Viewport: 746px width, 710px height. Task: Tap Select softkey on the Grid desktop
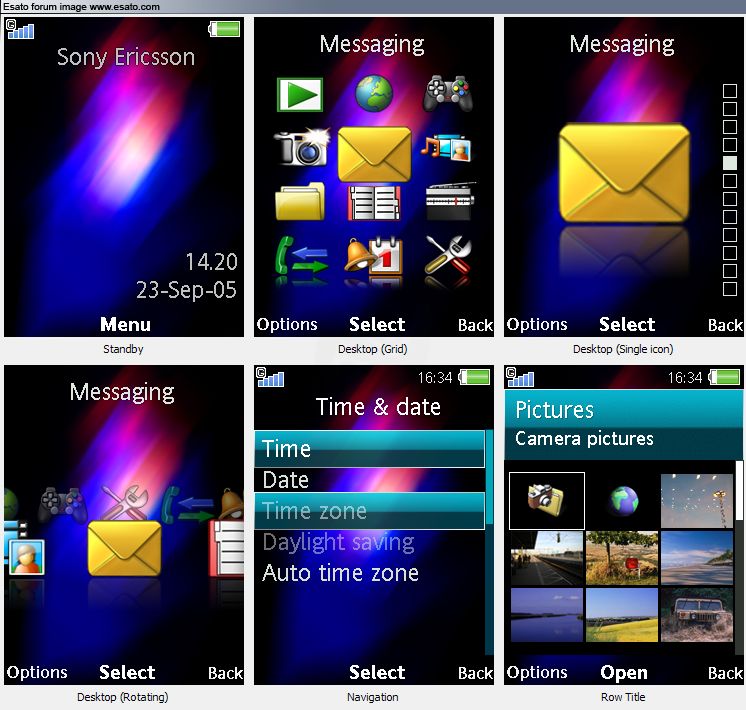click(377, 325)
